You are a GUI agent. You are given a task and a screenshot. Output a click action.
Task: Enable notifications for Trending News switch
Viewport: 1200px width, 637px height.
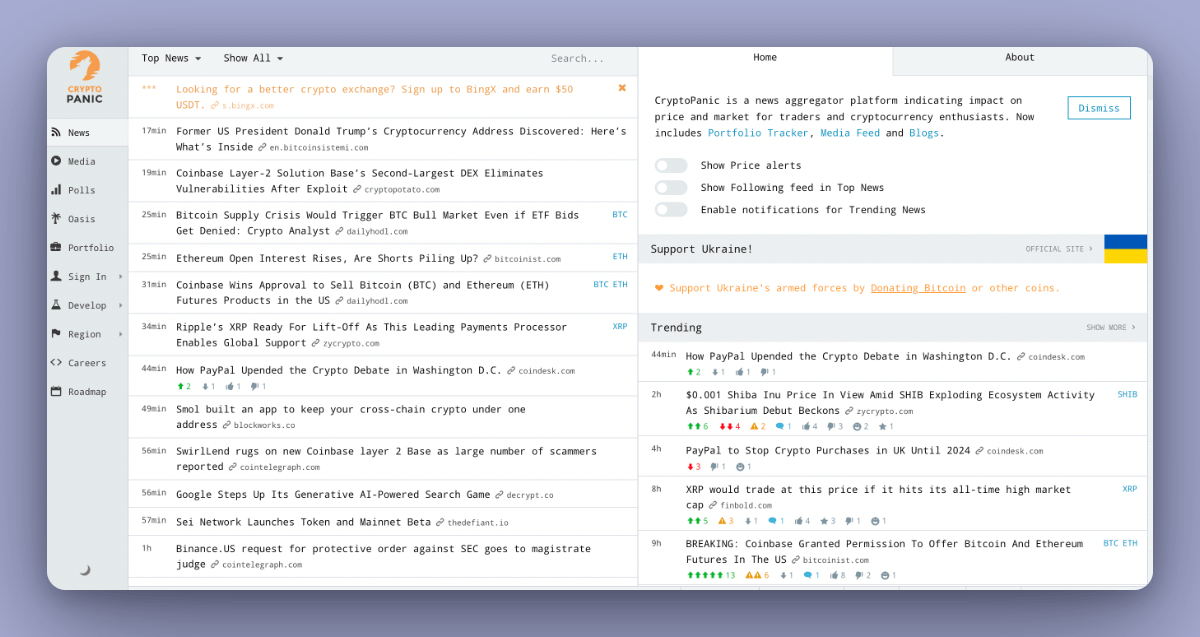(671, 209)
